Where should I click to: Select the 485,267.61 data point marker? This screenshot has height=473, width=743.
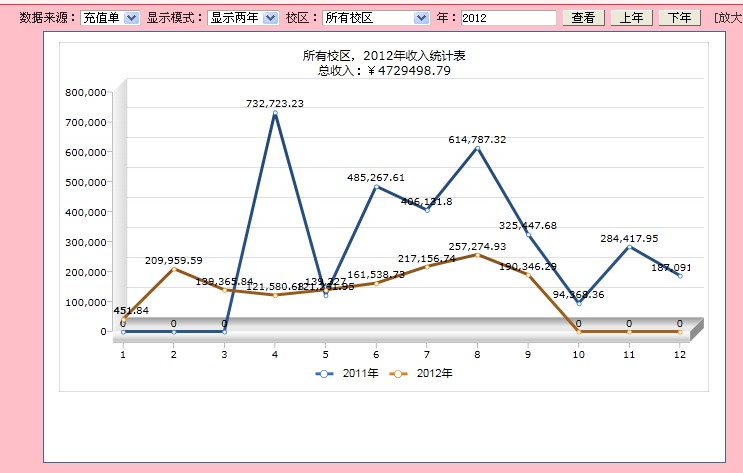[376, 187]
